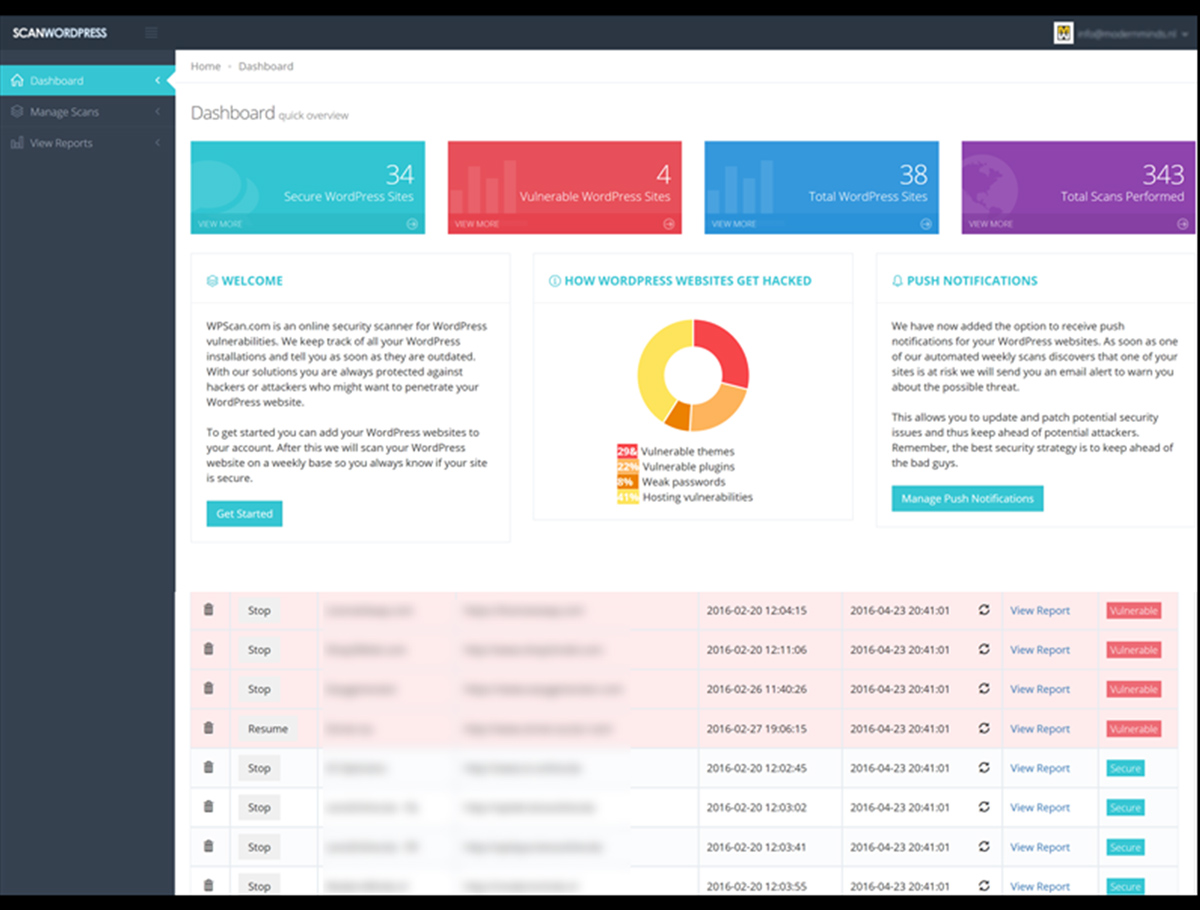Open the account dropdown arrow beside the email
This screenshot has width=1200, height=910.
point(1185,34)
